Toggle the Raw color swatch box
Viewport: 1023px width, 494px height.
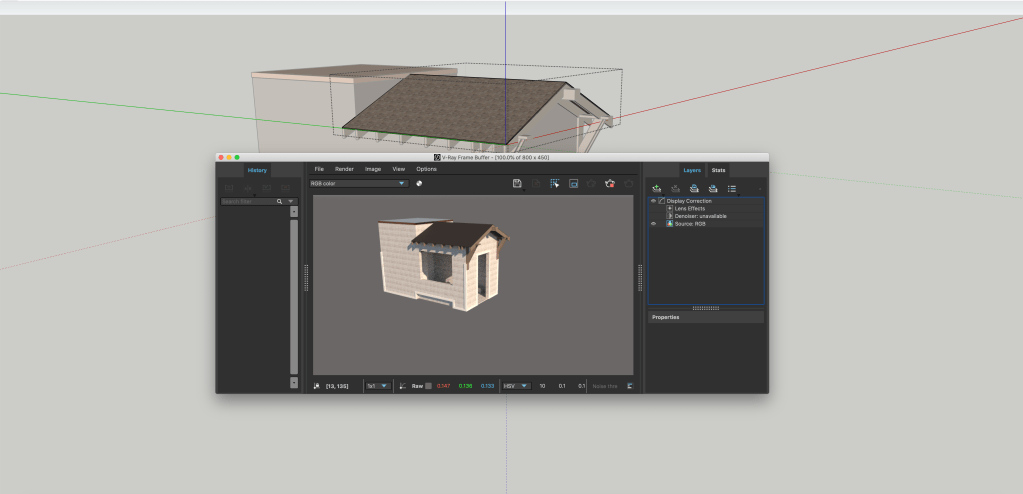tap(428, 385)
